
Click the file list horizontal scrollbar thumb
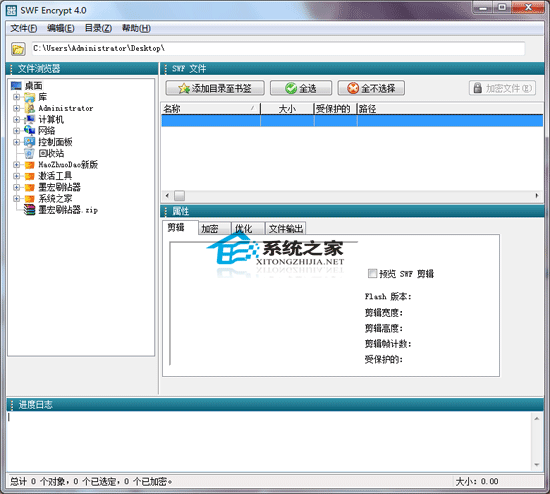[x=180, y=195]
